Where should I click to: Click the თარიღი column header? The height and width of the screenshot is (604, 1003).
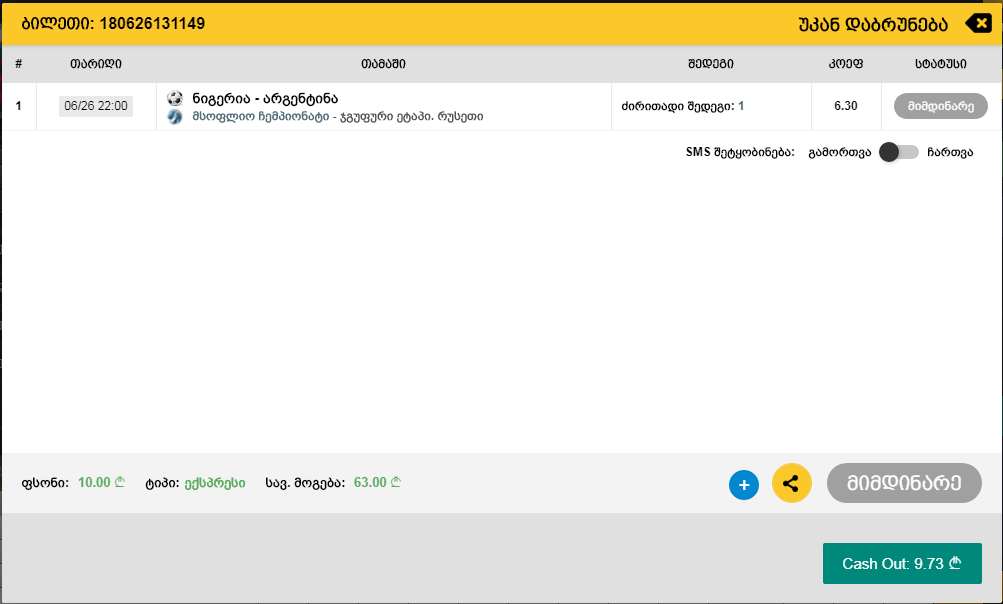(x=96, y=64)
